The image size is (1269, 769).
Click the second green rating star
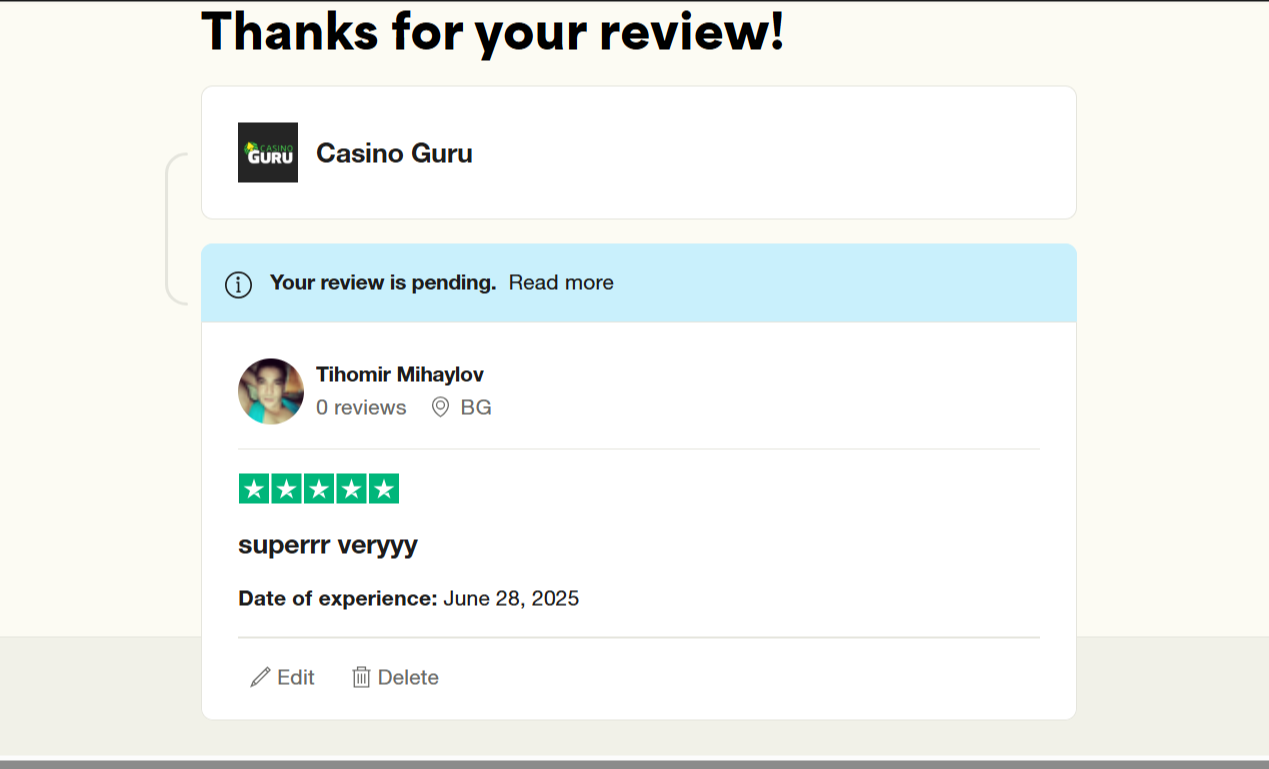click(287, 489)
